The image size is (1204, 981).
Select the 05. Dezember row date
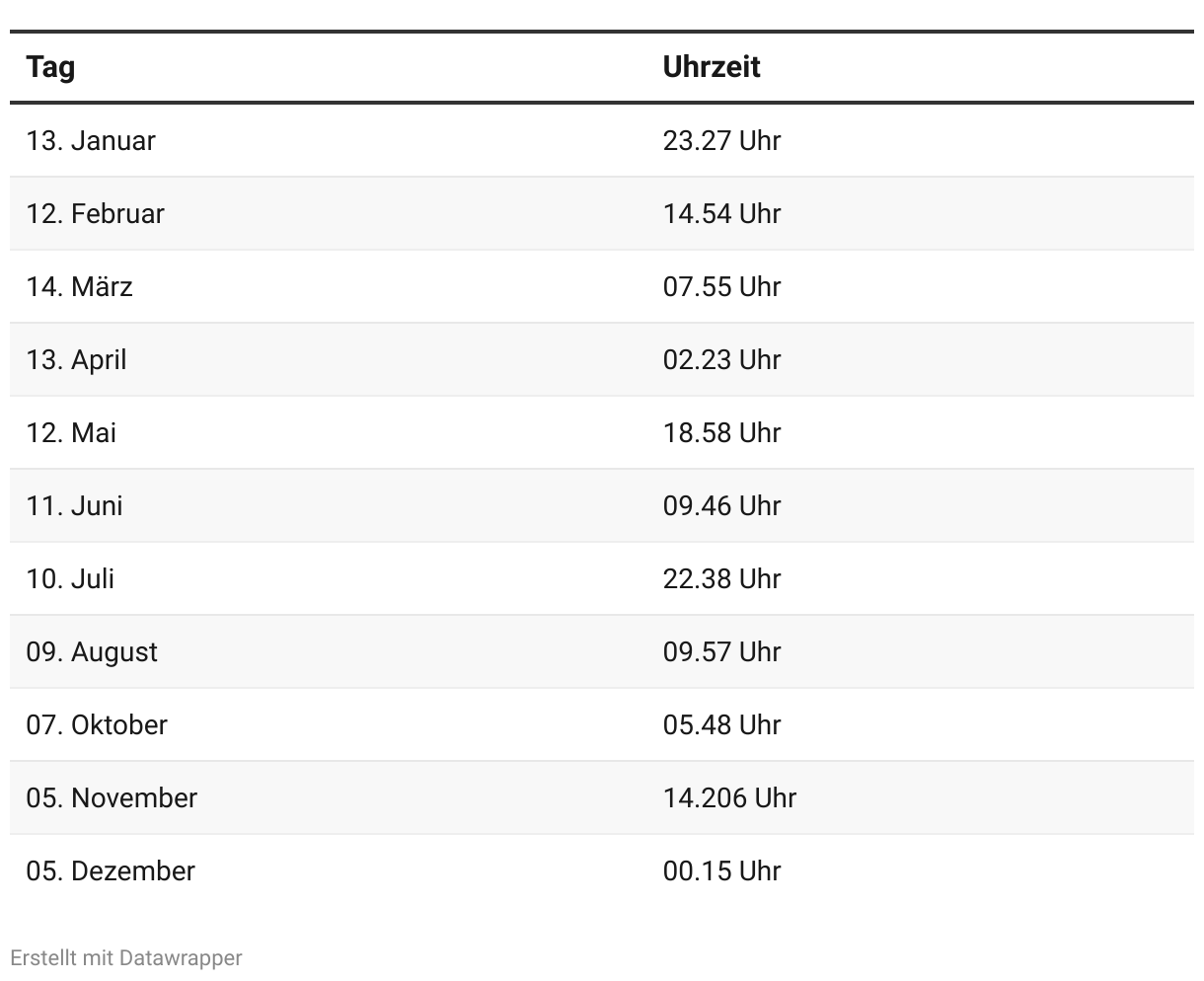[x=111, y=870]
